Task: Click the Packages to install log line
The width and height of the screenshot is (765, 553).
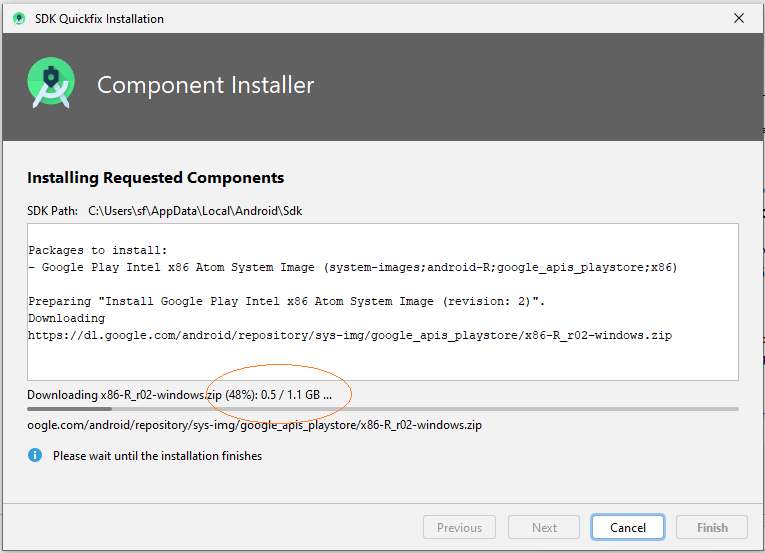Action: pyautogui.click(x=98, y=250)
